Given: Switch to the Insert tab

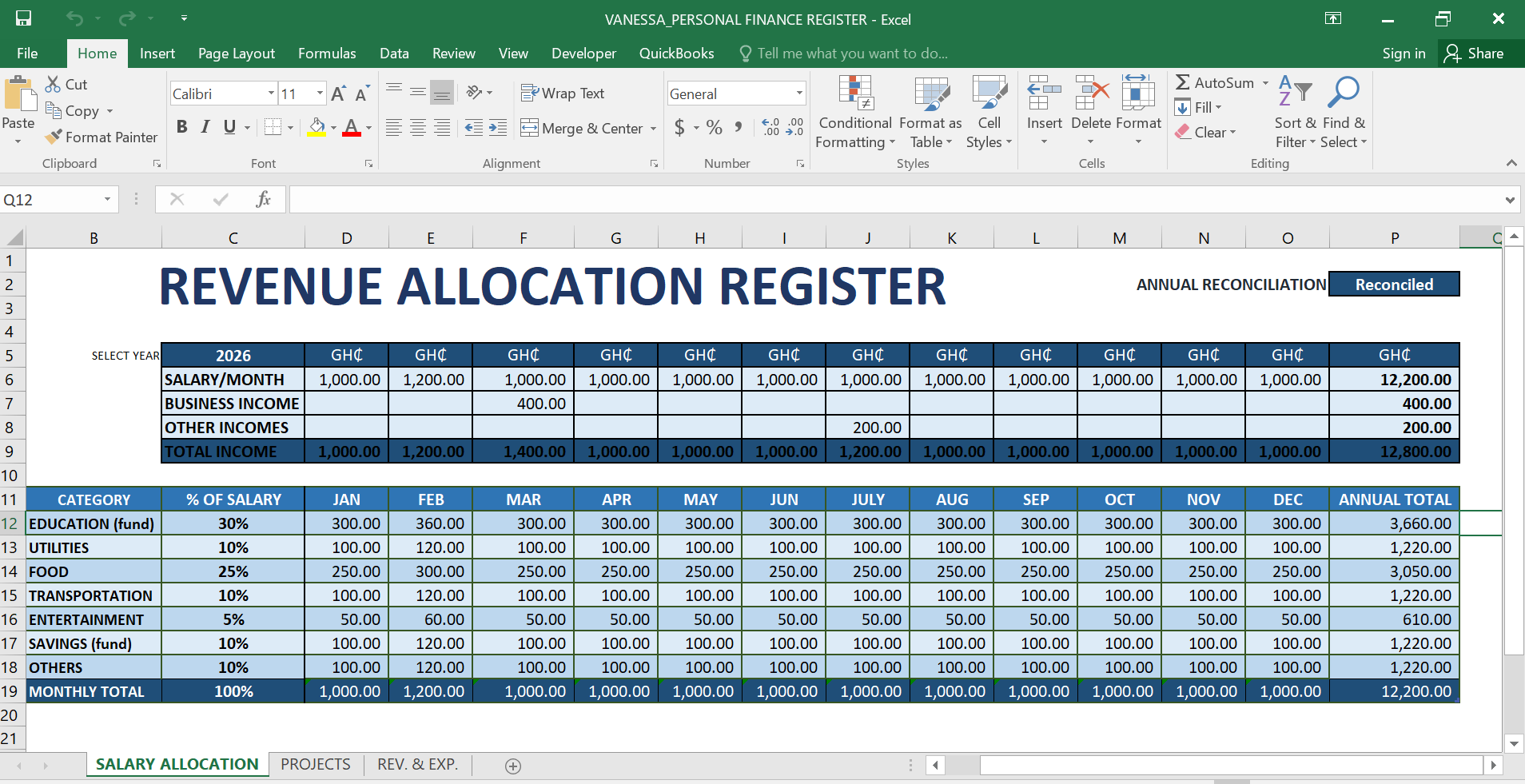Looking at the screenshot, I should click(x=157, y=54).
